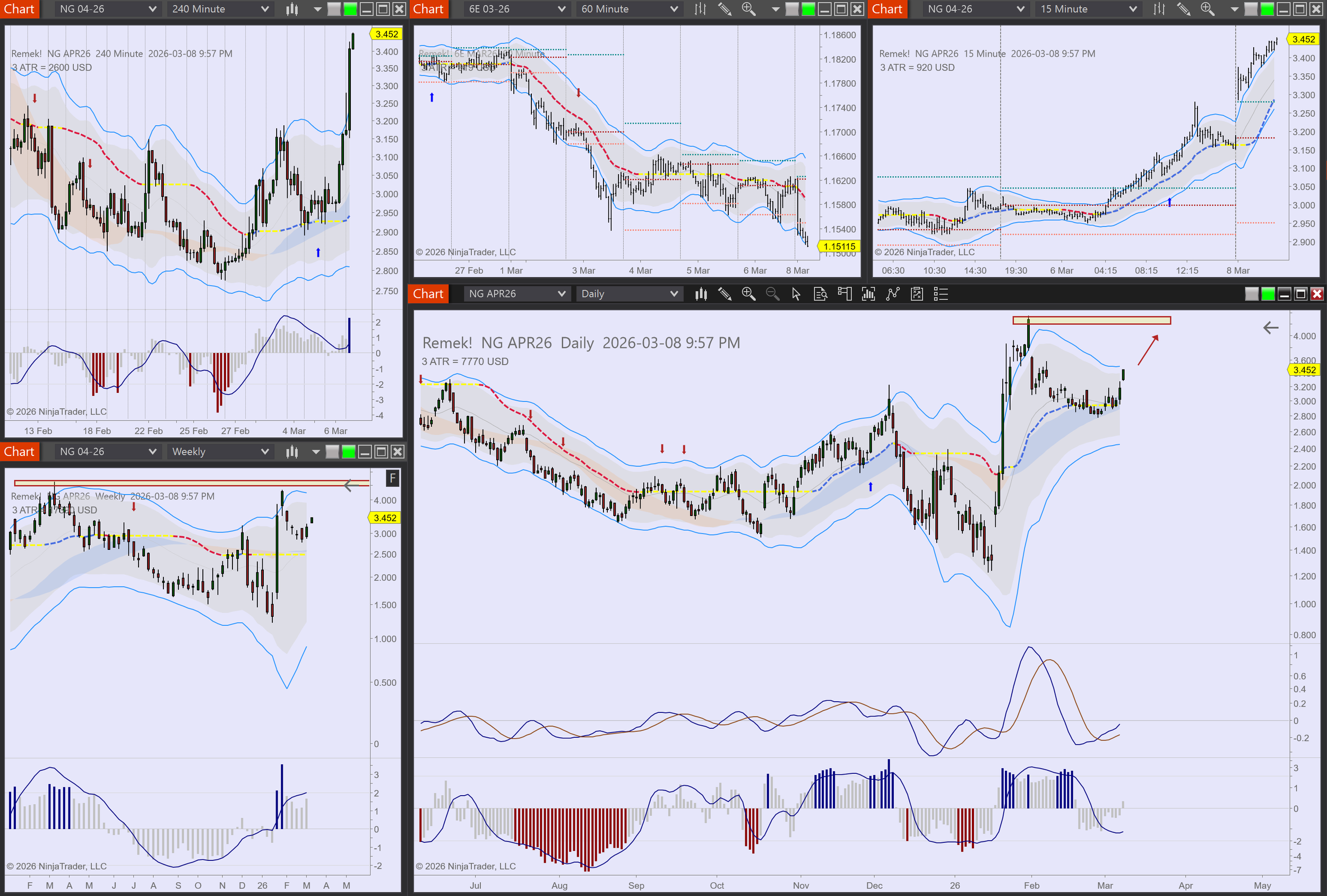Open the Daily interval dropdown
The height and width of the screenshot is (896, 1327).
coord(628,294)
